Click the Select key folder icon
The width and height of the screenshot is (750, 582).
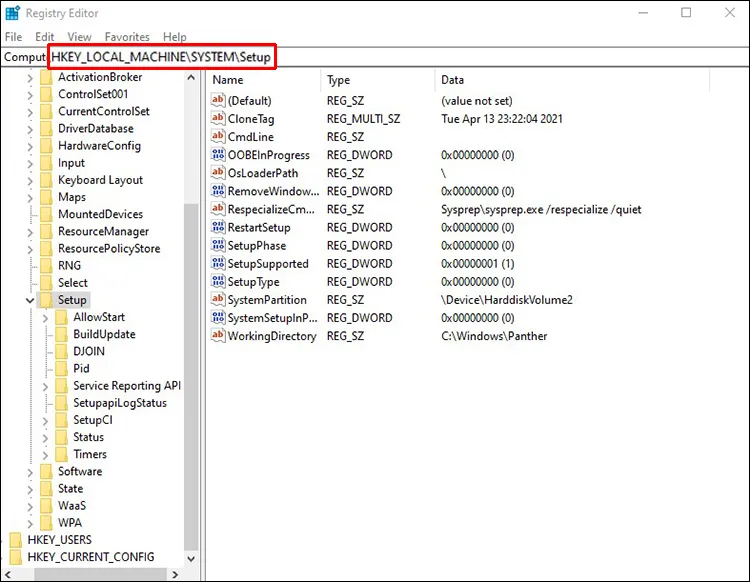(46, 283)
